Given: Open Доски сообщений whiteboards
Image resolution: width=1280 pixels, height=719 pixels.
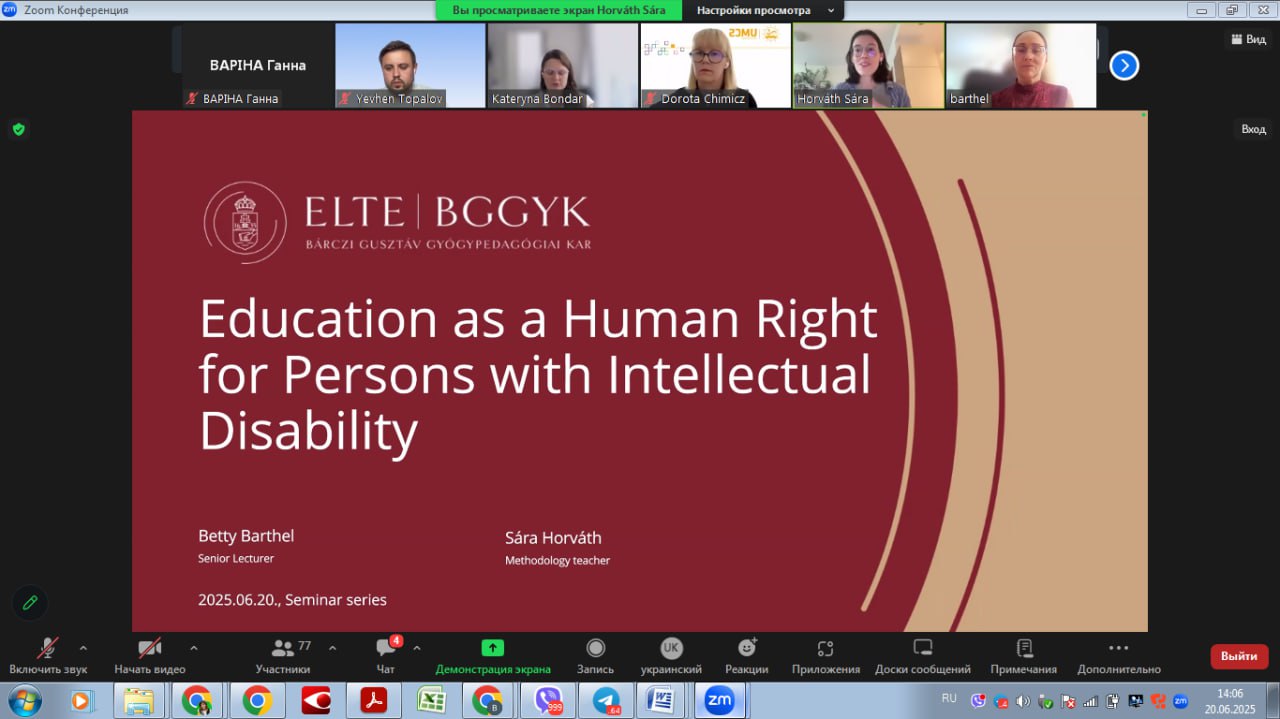Looking at the screenshot, I should click(922, 655).
